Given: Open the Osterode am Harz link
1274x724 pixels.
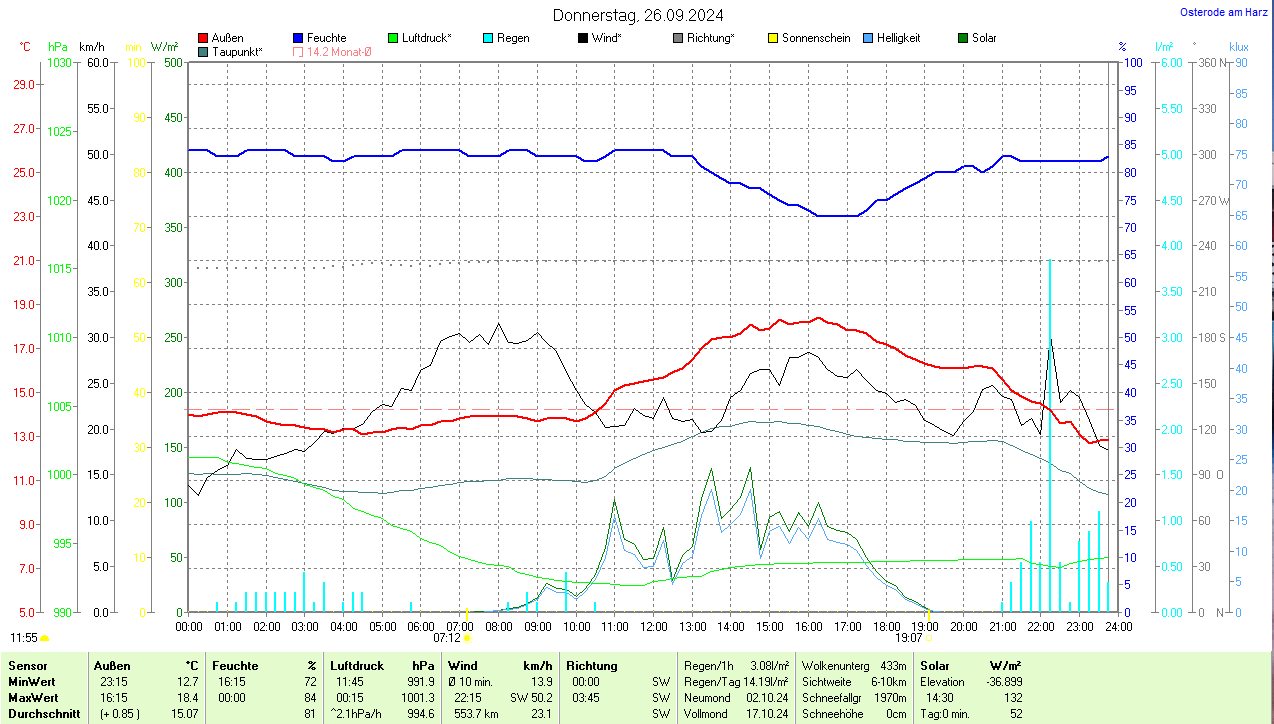Looking at the screenshot, I should (x=1225, y=12).
